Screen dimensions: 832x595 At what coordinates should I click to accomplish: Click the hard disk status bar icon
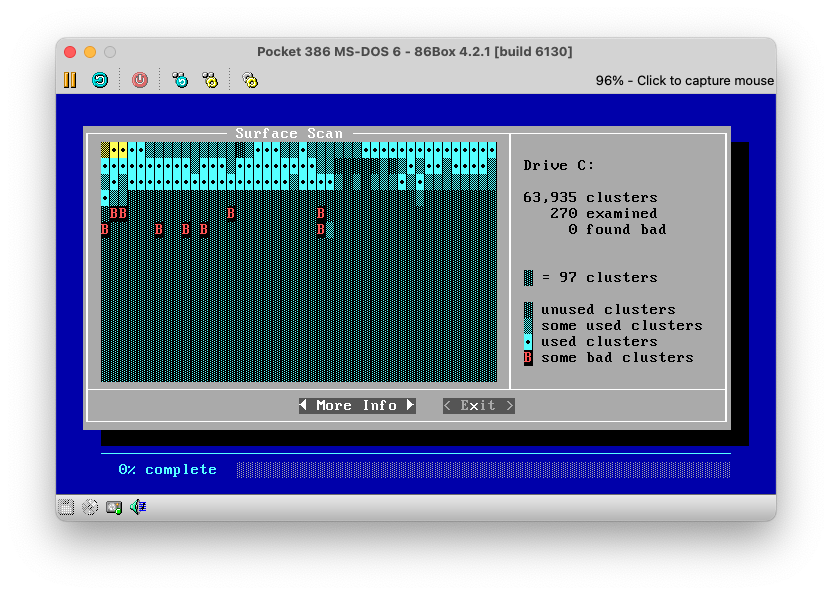(114, 507)
